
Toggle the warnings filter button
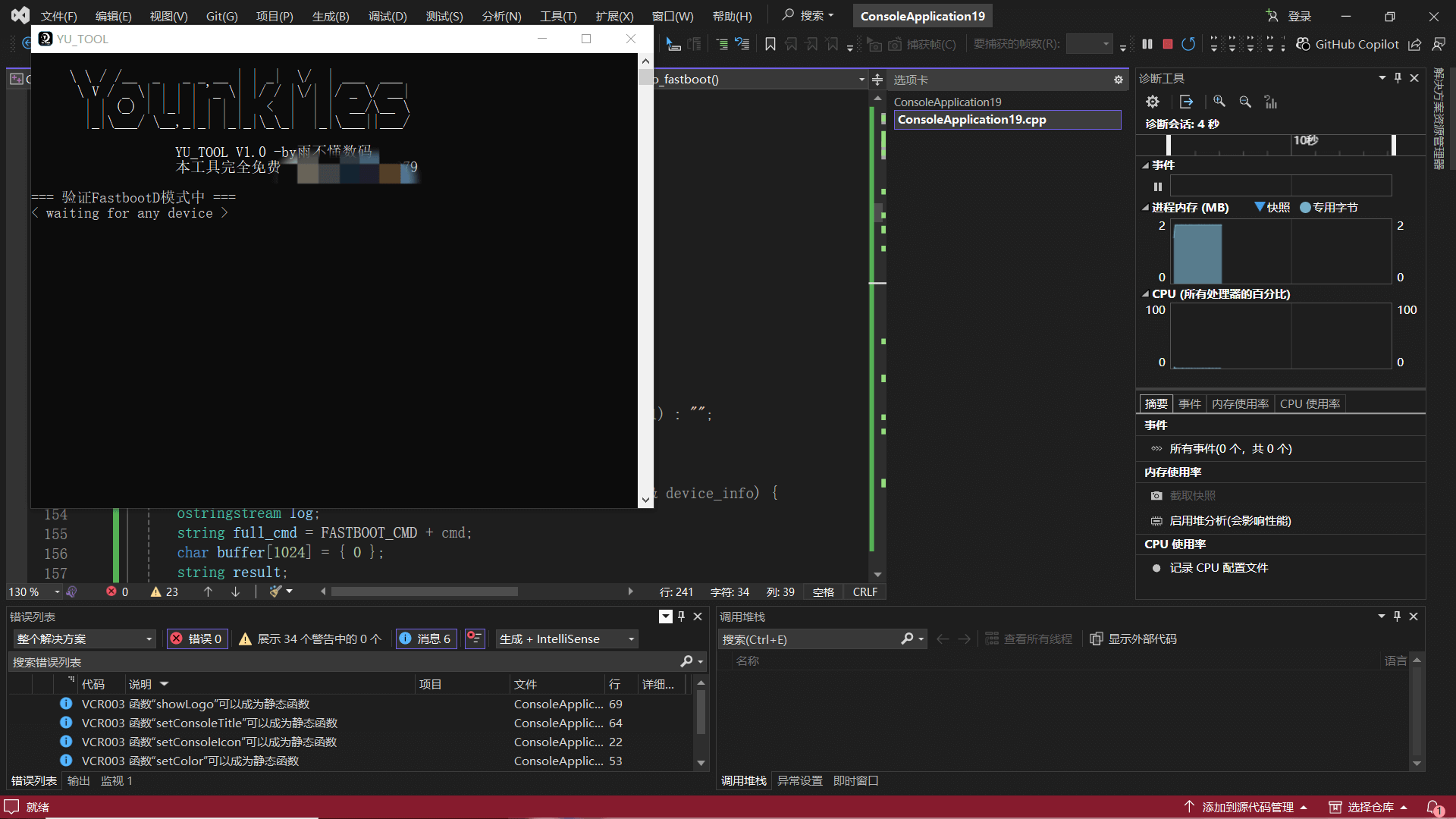coord(310,639)
